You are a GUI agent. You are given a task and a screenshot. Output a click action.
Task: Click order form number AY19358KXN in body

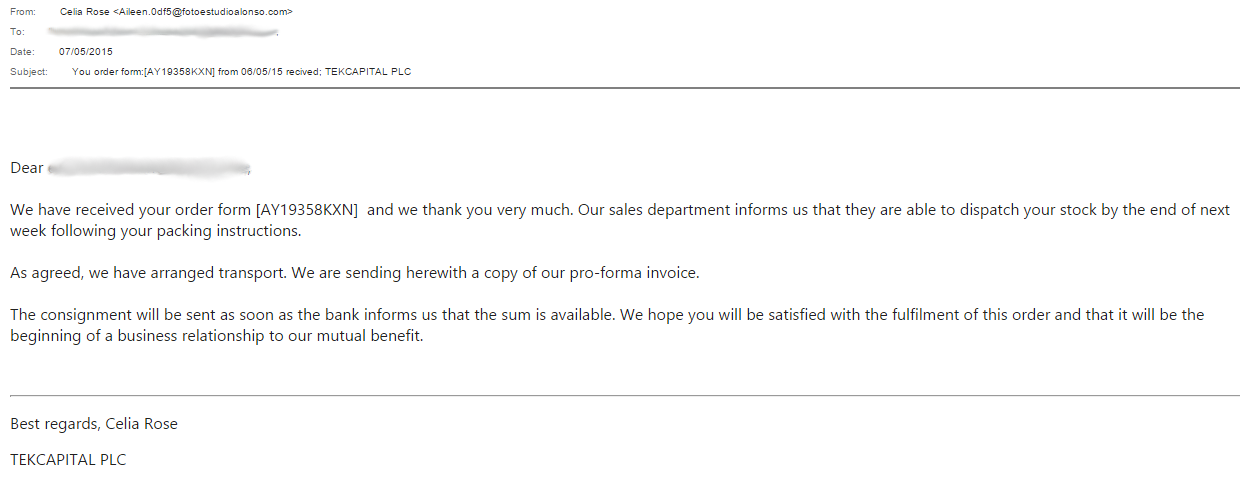click(307, 211)
